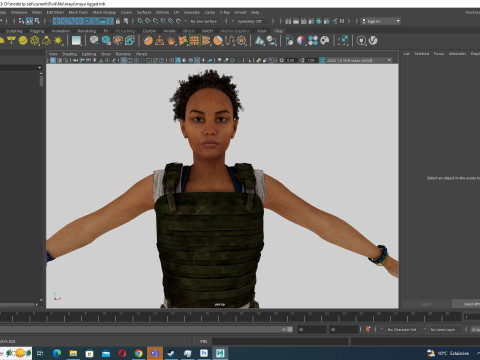Click the V-Ray circle logo shelf icon
Screen dimensions: 480x360
[x=373, y=41]
